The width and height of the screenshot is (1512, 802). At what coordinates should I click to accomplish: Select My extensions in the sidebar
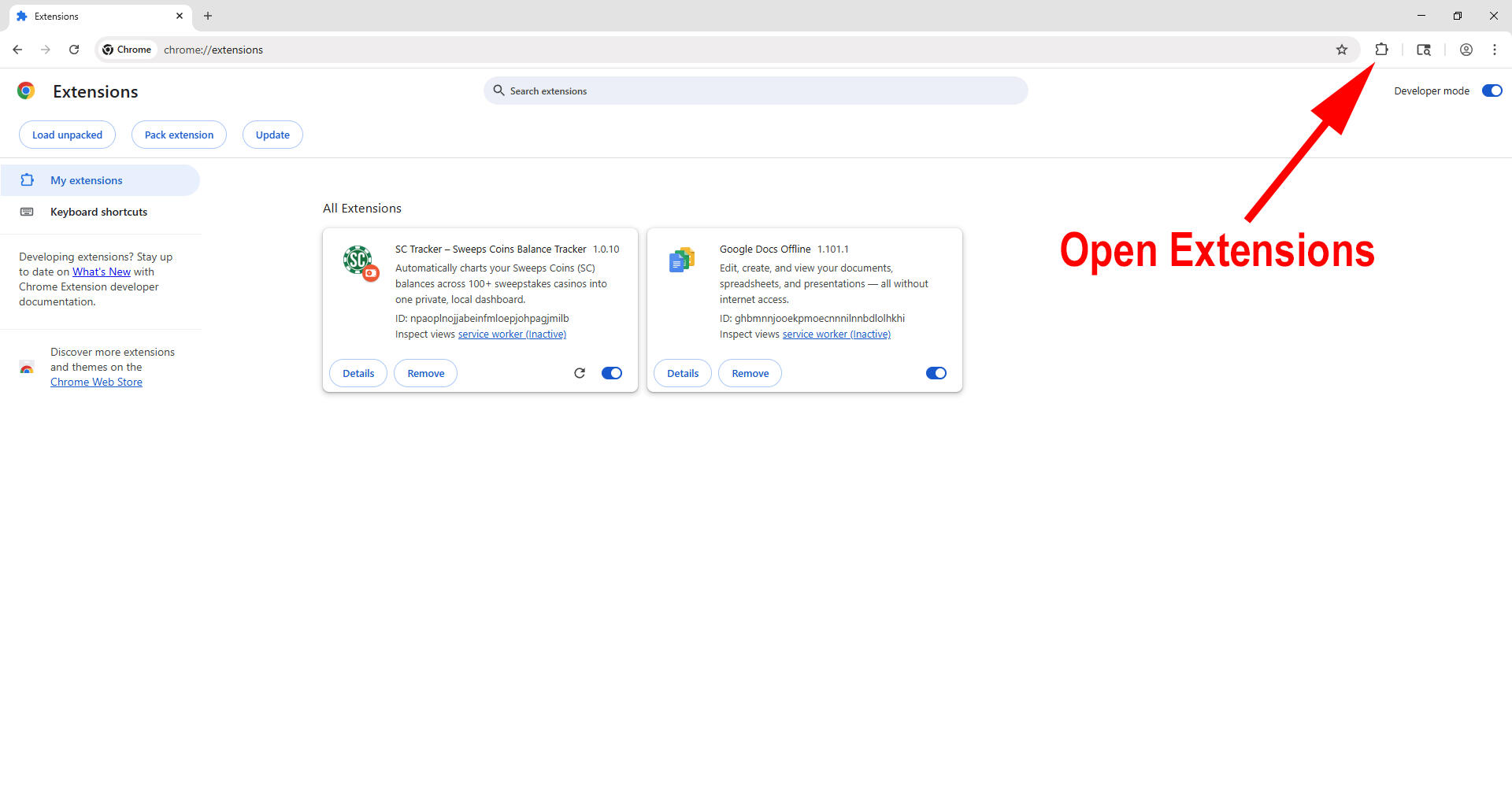click(87, 180)
